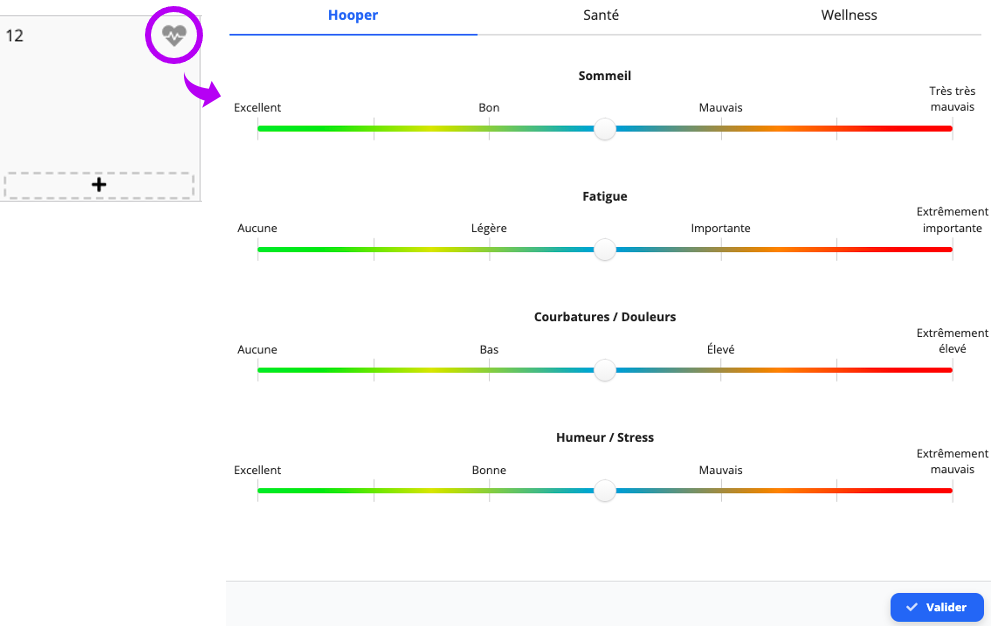Screen dimensions: 993x626
Task: Click the Valider button
Action: pos(937,607)
